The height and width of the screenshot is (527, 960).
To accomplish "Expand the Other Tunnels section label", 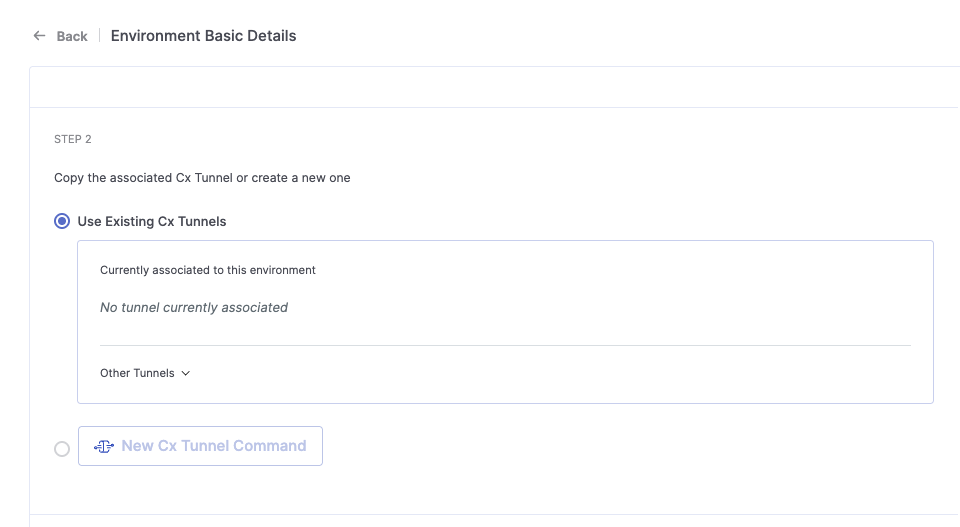I will tap(137, 373).
